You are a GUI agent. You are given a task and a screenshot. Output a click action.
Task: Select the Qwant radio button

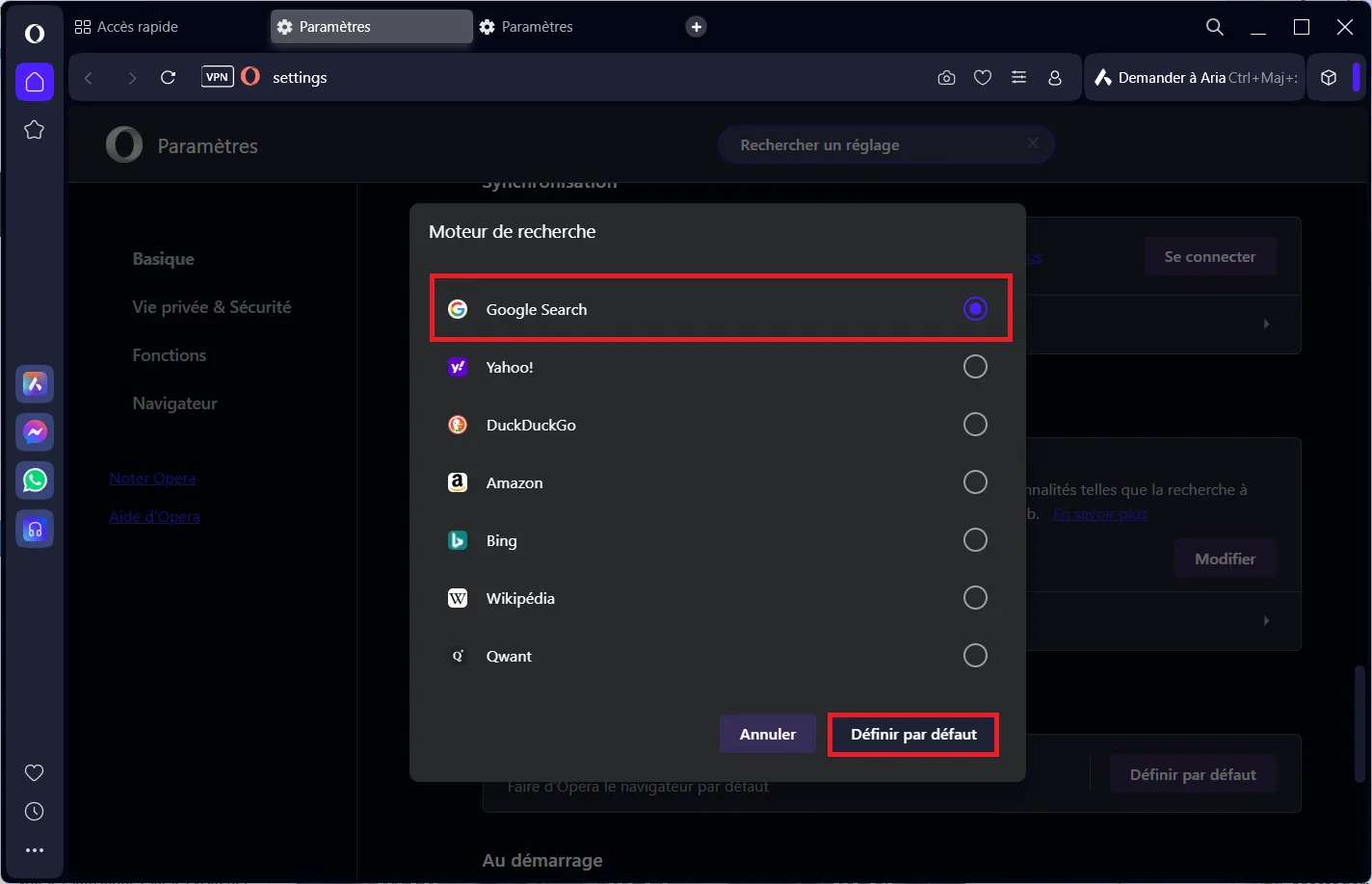975,656
